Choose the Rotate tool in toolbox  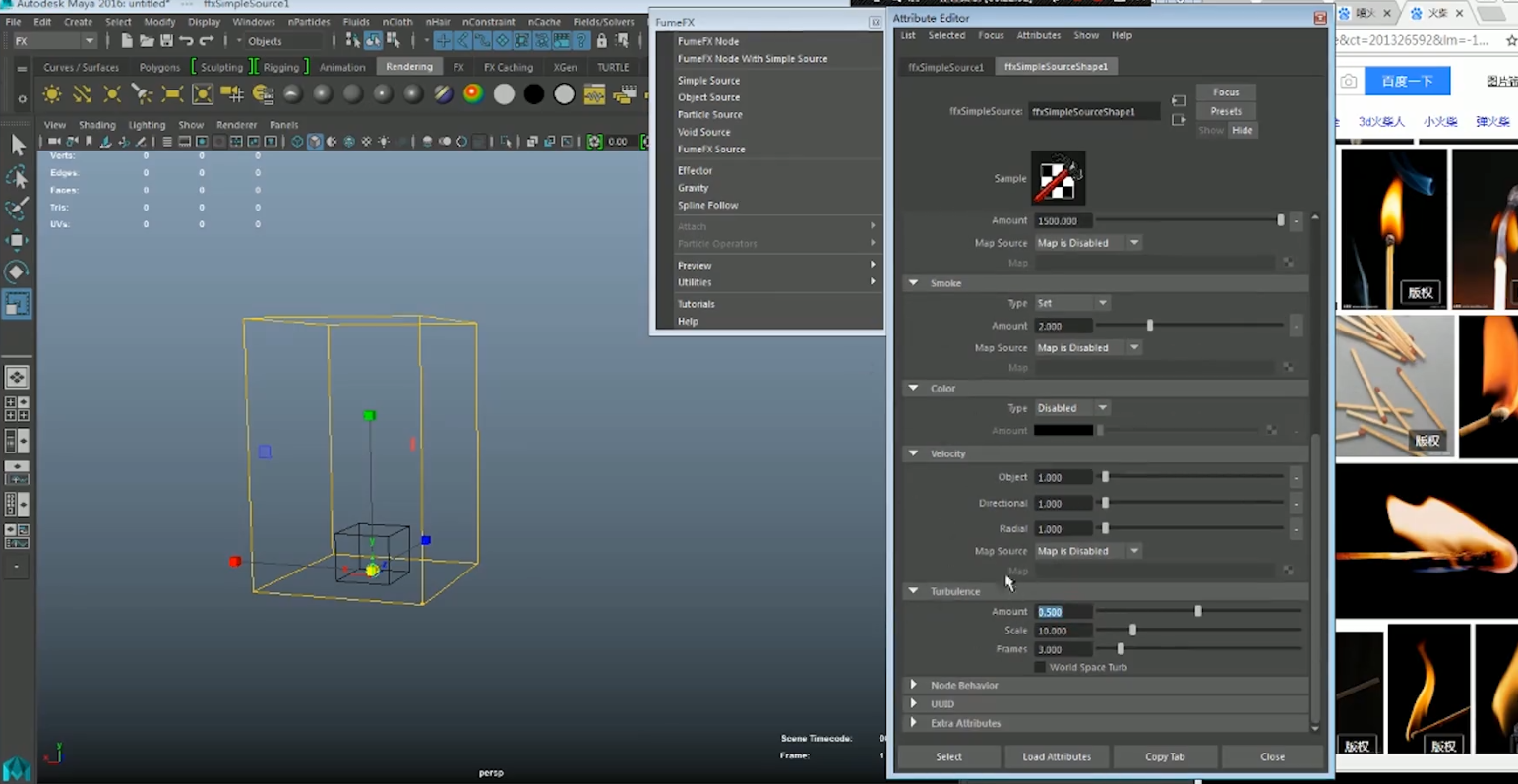point(17,271)
